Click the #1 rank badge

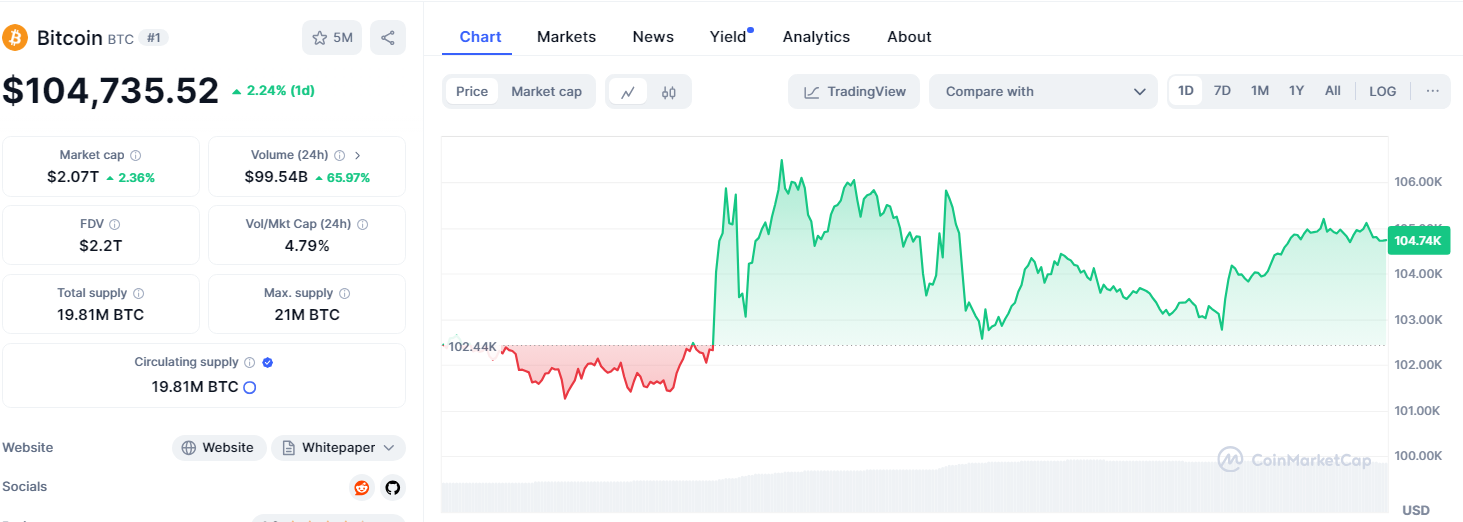[x=153, y=38]
